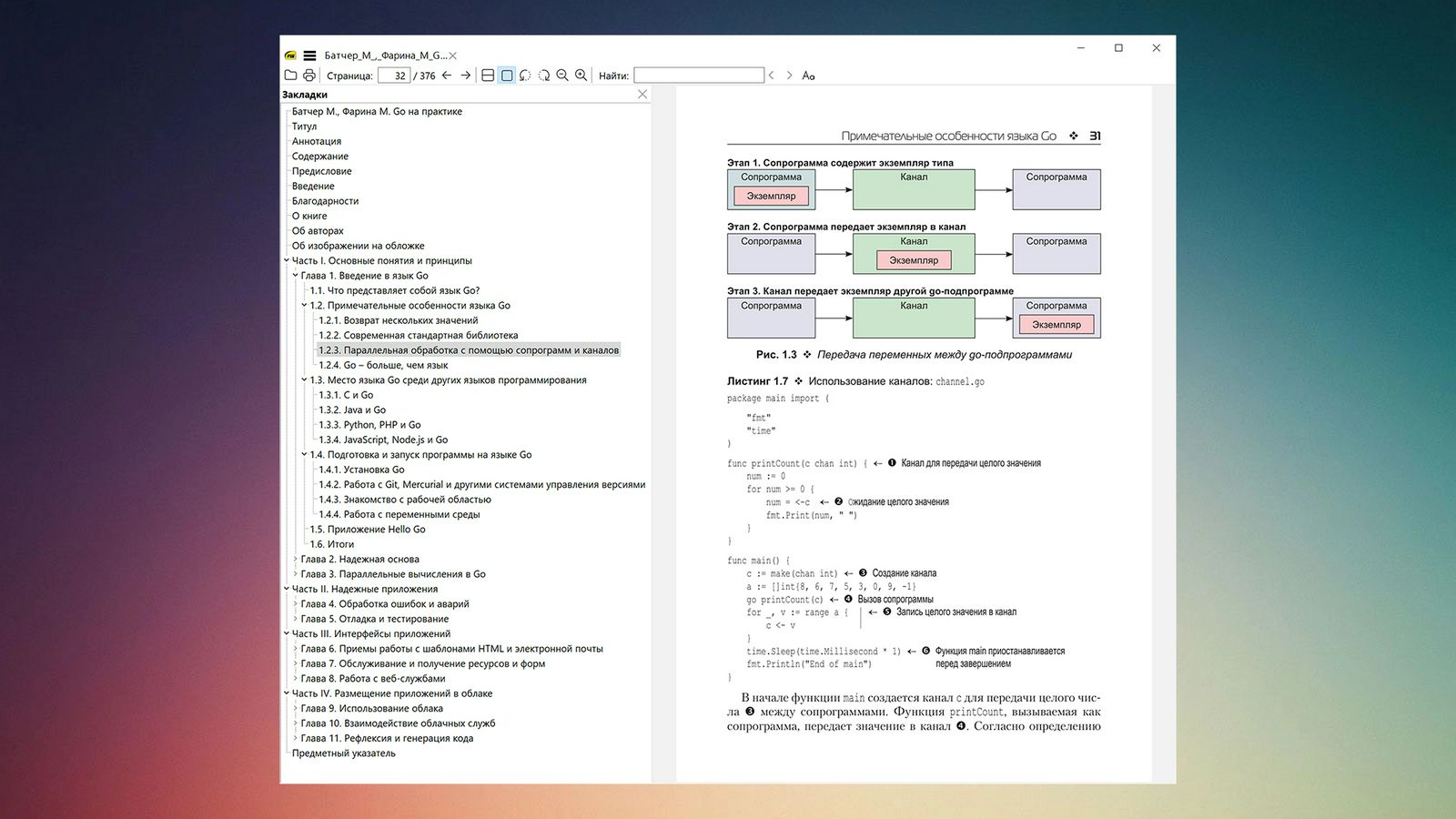Select the Батчер_М document tab

pos(385,56)
